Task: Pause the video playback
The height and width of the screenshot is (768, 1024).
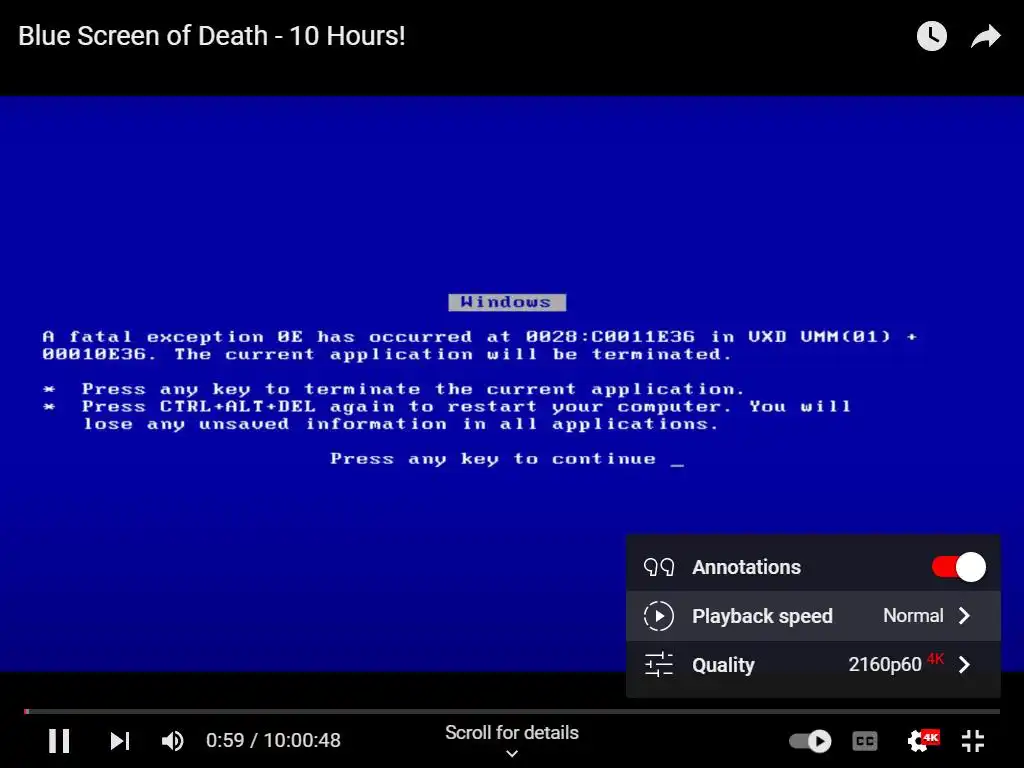Action: (x=59, y=741)
